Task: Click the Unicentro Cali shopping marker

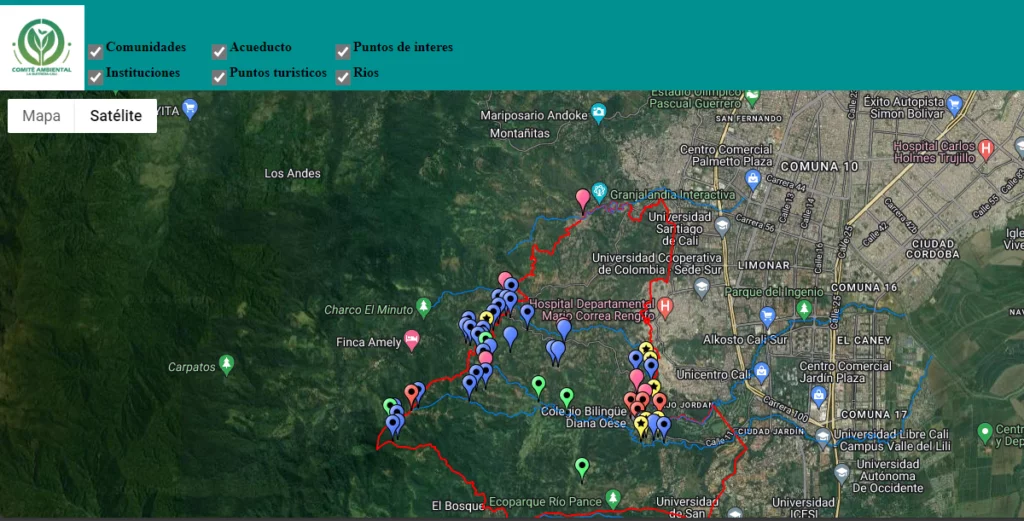Action: tap(761, 372)
